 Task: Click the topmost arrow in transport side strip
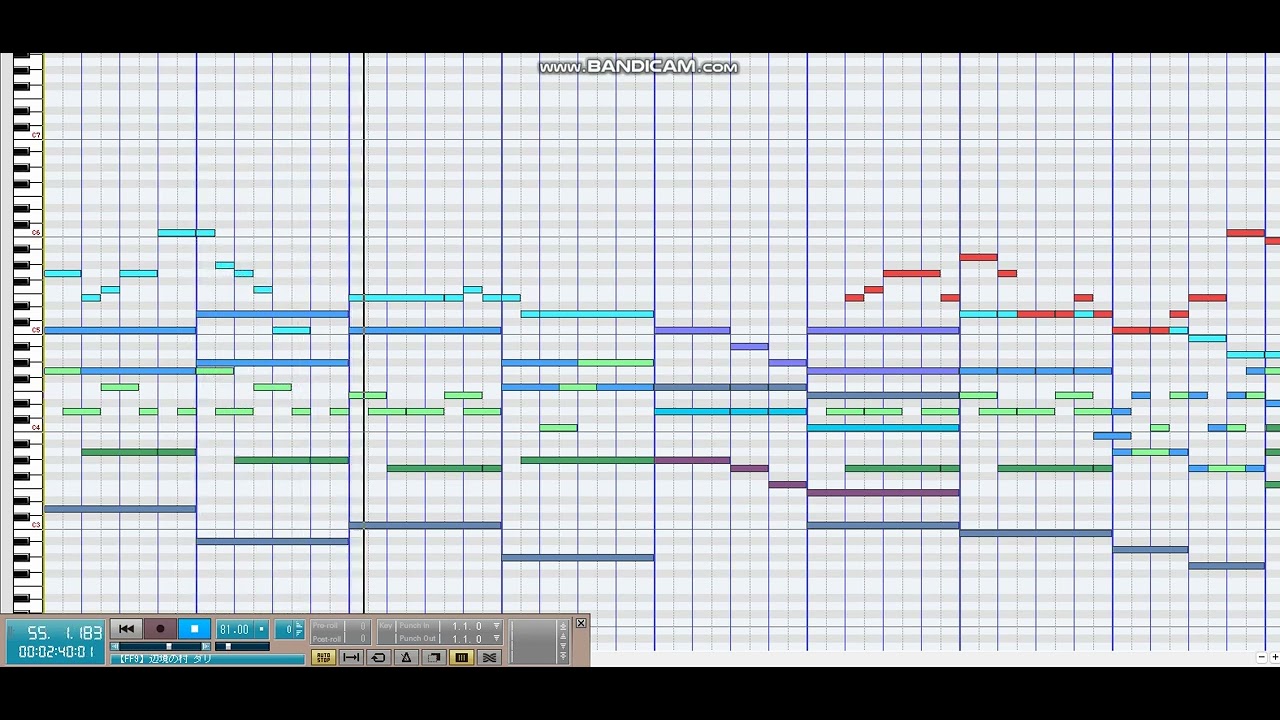563,625
